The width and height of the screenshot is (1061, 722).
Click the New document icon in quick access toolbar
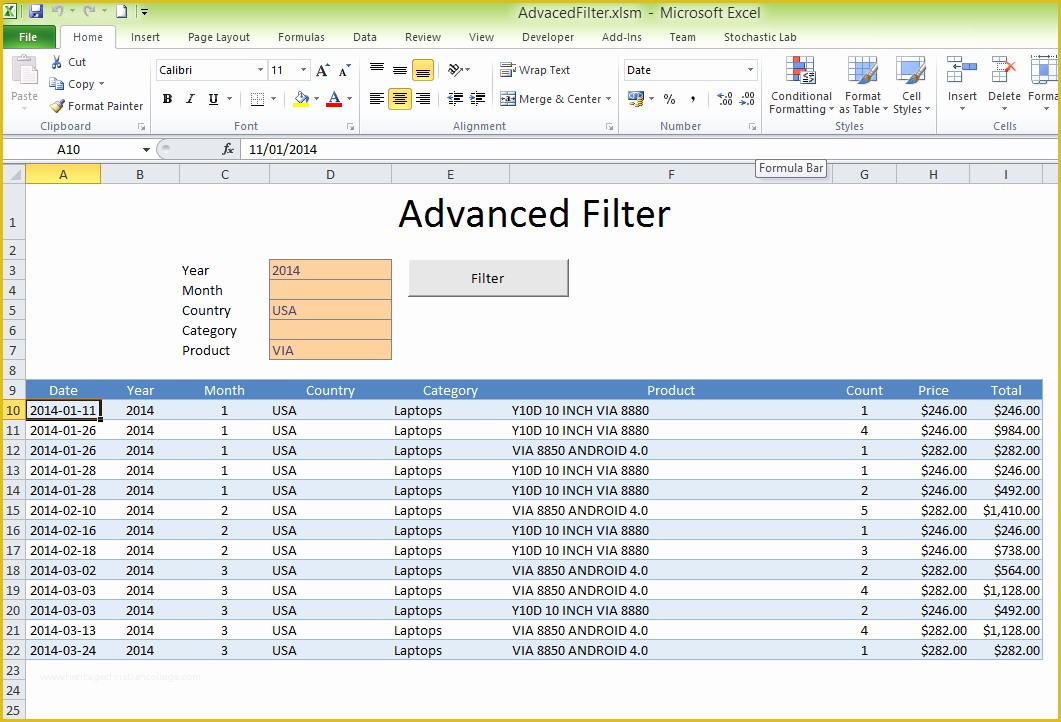coord(121,12)
